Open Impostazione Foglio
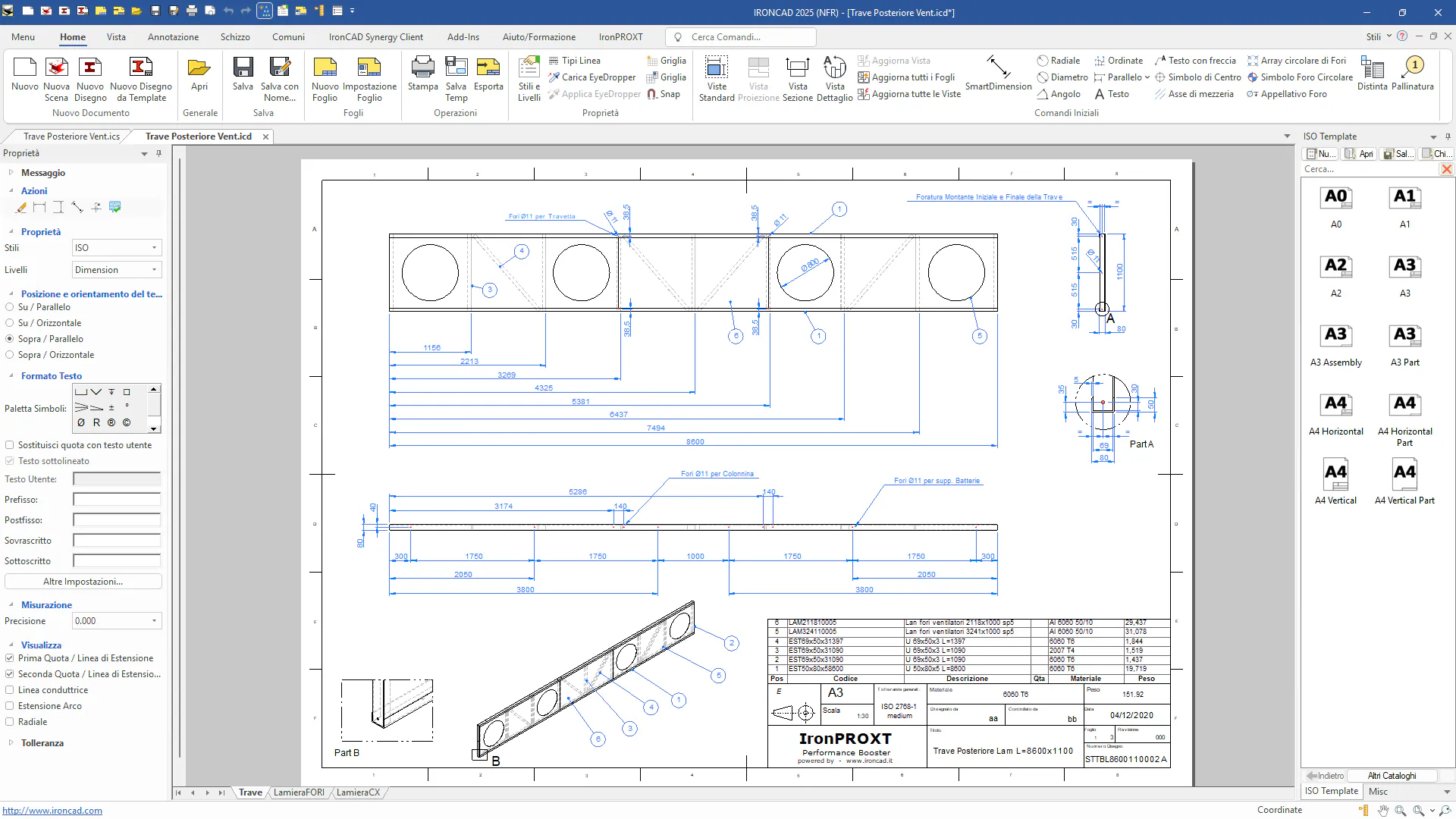Screen dimensions: 1456x819 coord(369,79)
